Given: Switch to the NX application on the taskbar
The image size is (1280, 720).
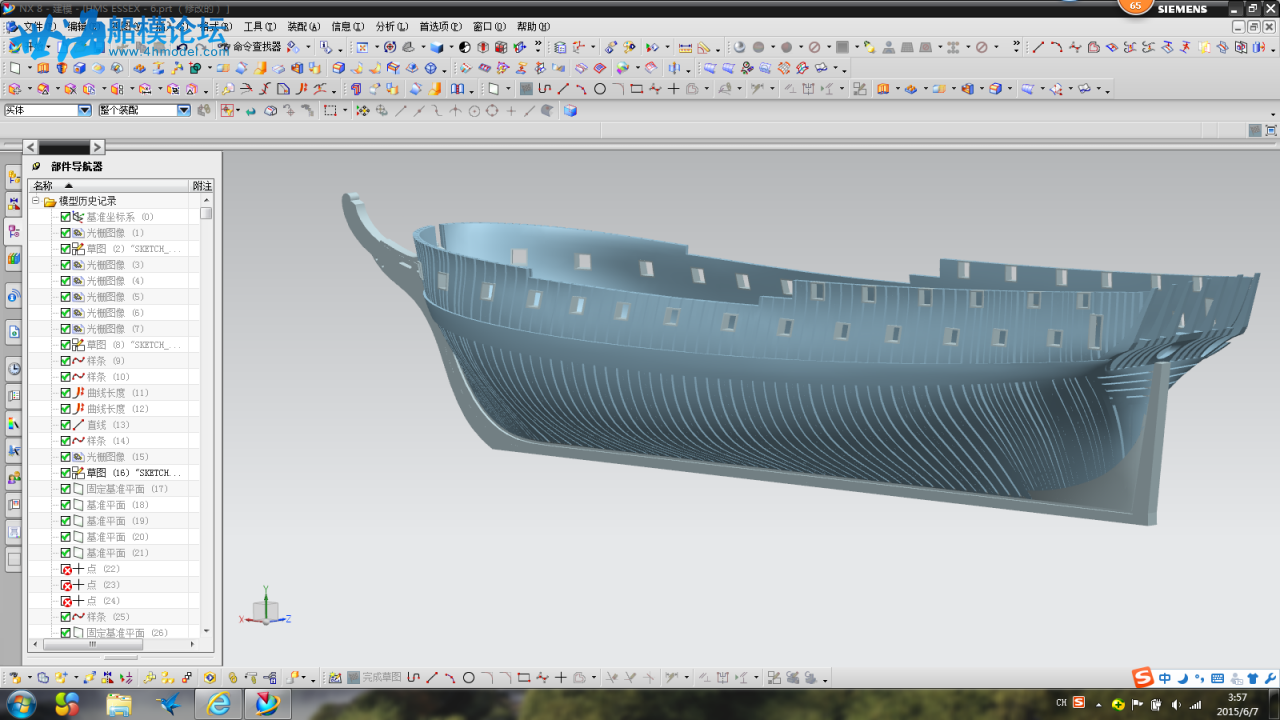Looking at the screenshot, I should pos(268,704).
